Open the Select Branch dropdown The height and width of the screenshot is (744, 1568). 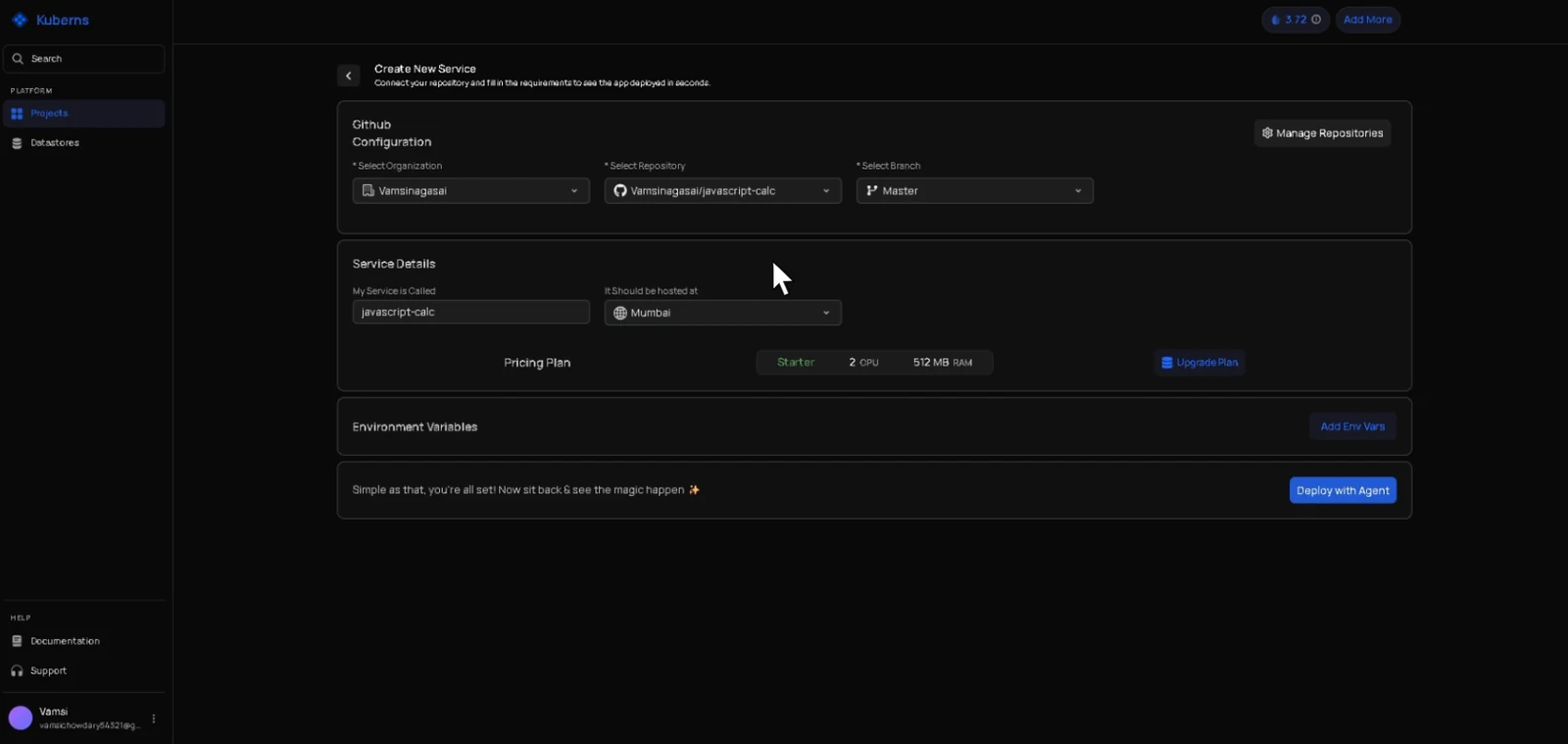click(x=975, y=190)
